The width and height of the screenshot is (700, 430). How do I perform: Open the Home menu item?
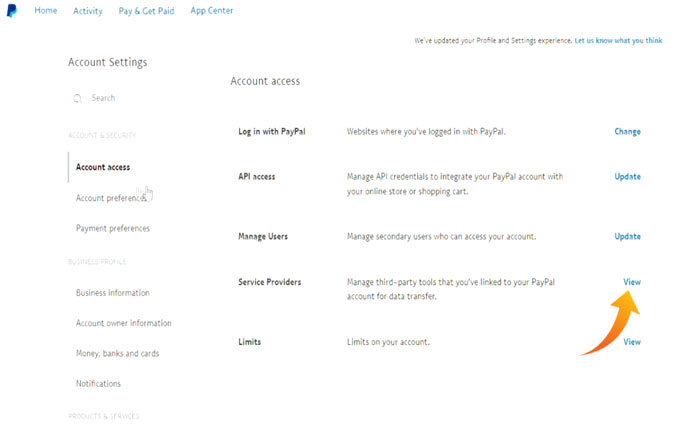pos(46,11)
